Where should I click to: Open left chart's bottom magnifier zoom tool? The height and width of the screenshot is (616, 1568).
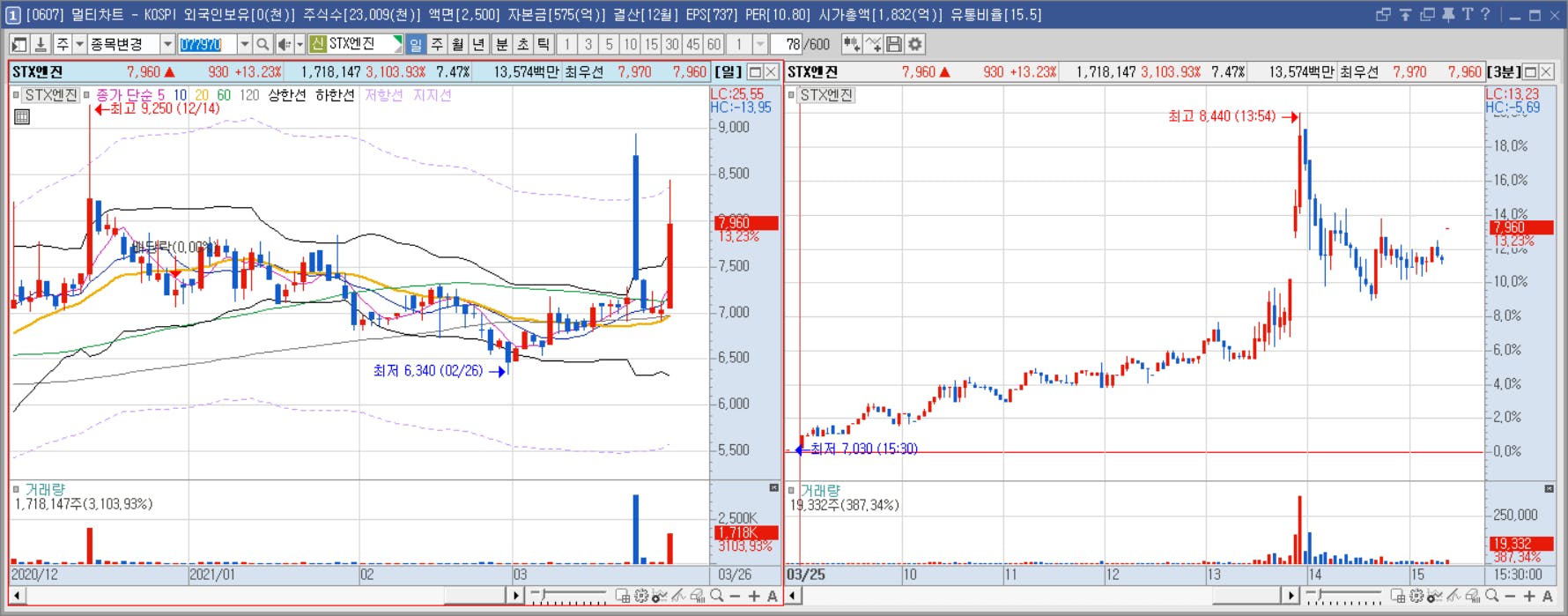[717, 597]
